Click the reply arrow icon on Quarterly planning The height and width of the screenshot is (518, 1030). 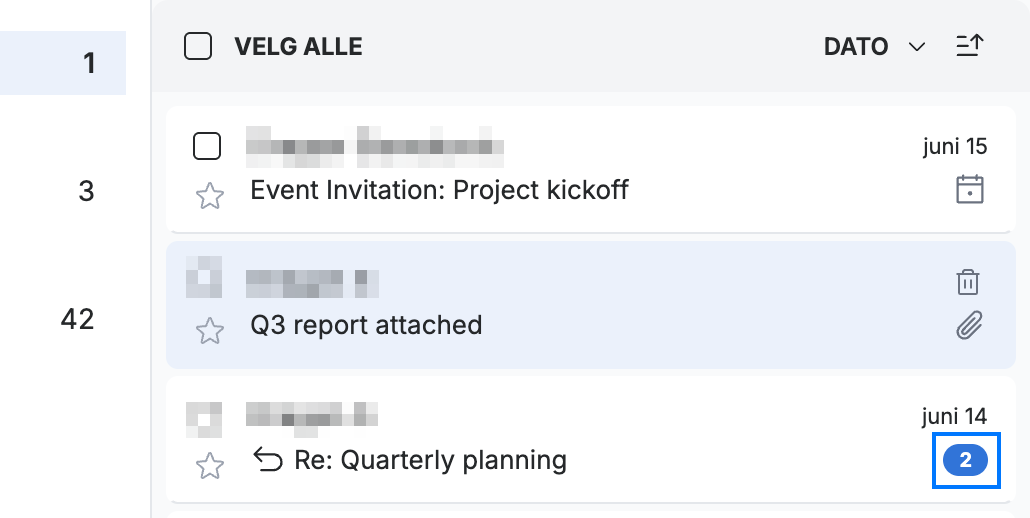[x=267, y=460]
